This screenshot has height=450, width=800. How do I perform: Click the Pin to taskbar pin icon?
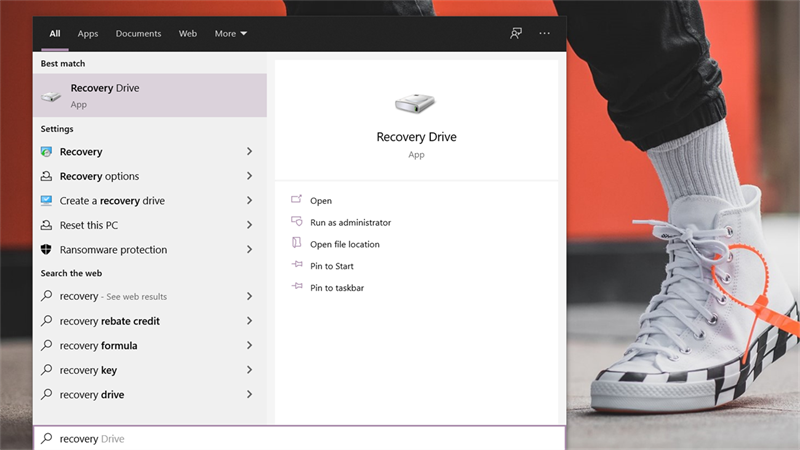click(x=297, y=286)
